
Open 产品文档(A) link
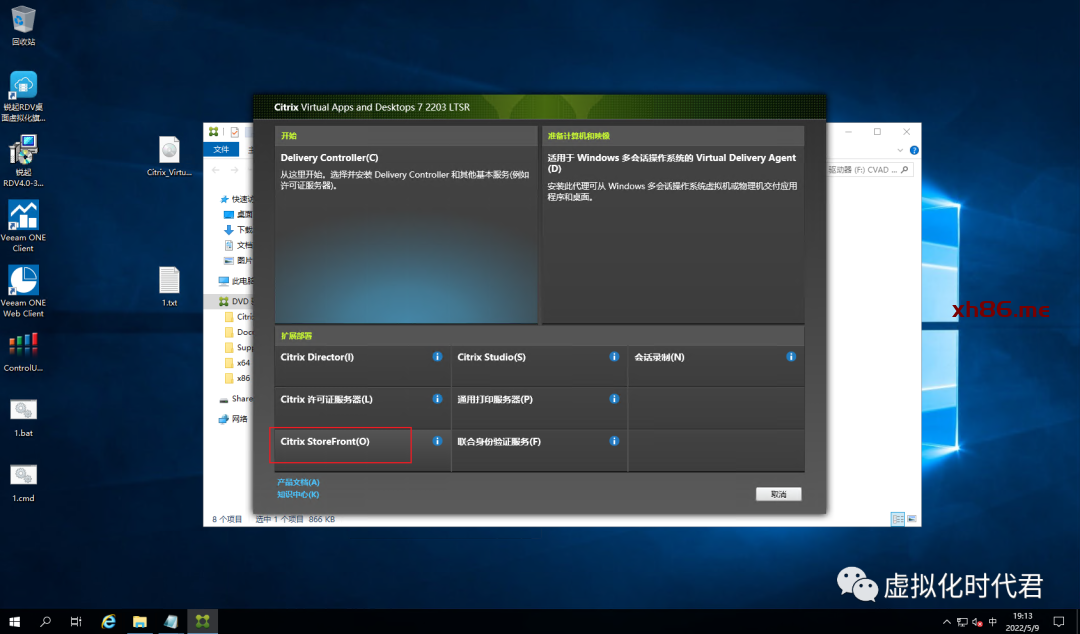(x=298, y=482)
